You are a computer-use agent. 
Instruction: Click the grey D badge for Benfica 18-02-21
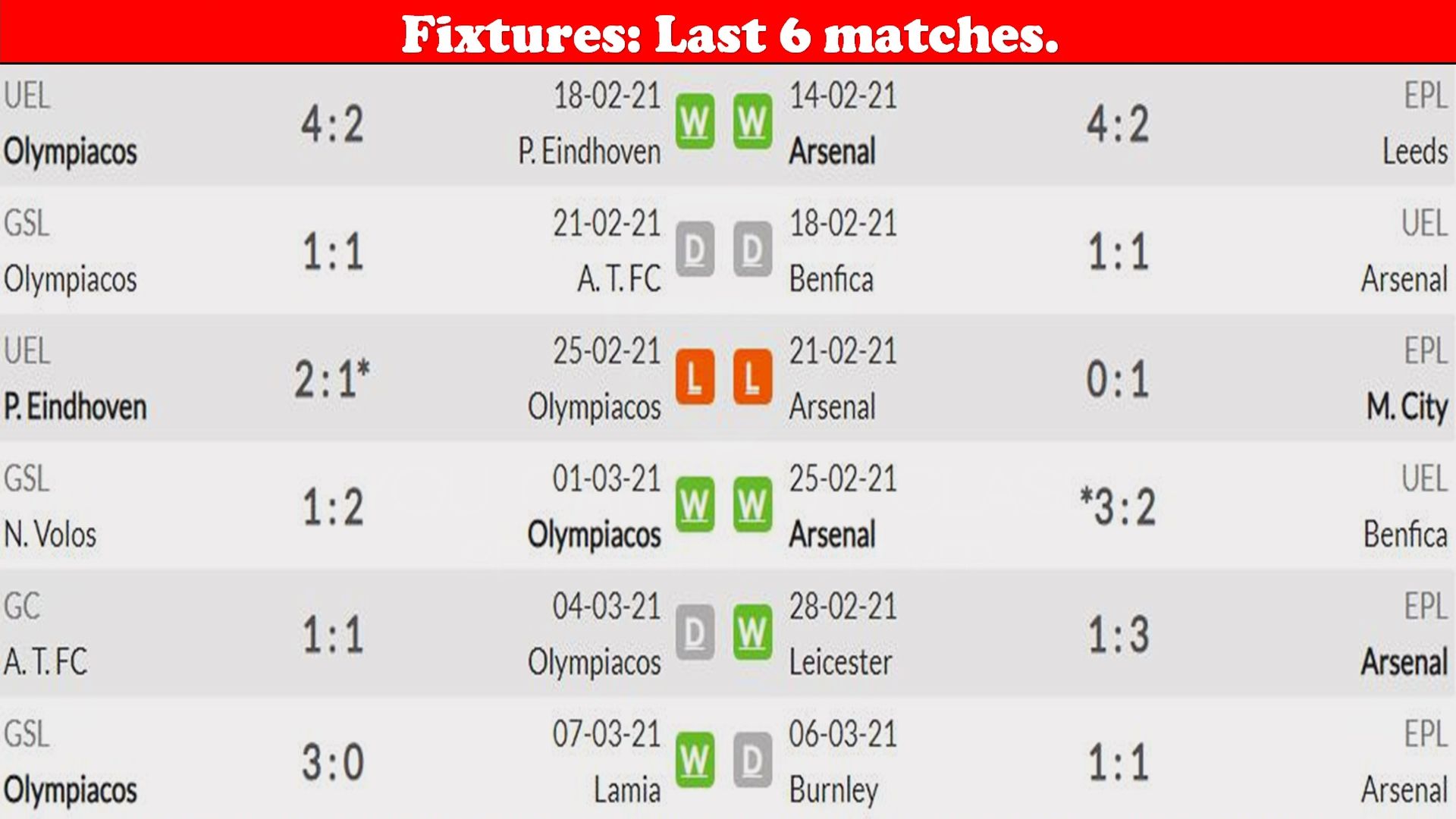(752, 249)
